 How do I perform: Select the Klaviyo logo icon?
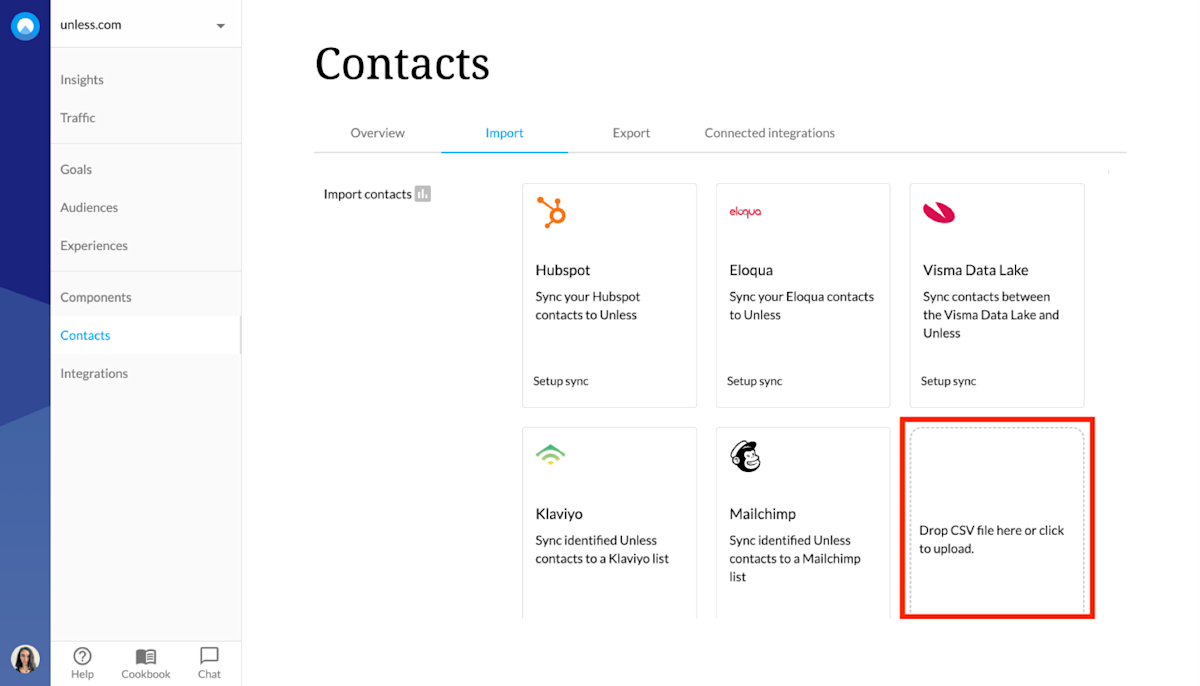[551, 455]
